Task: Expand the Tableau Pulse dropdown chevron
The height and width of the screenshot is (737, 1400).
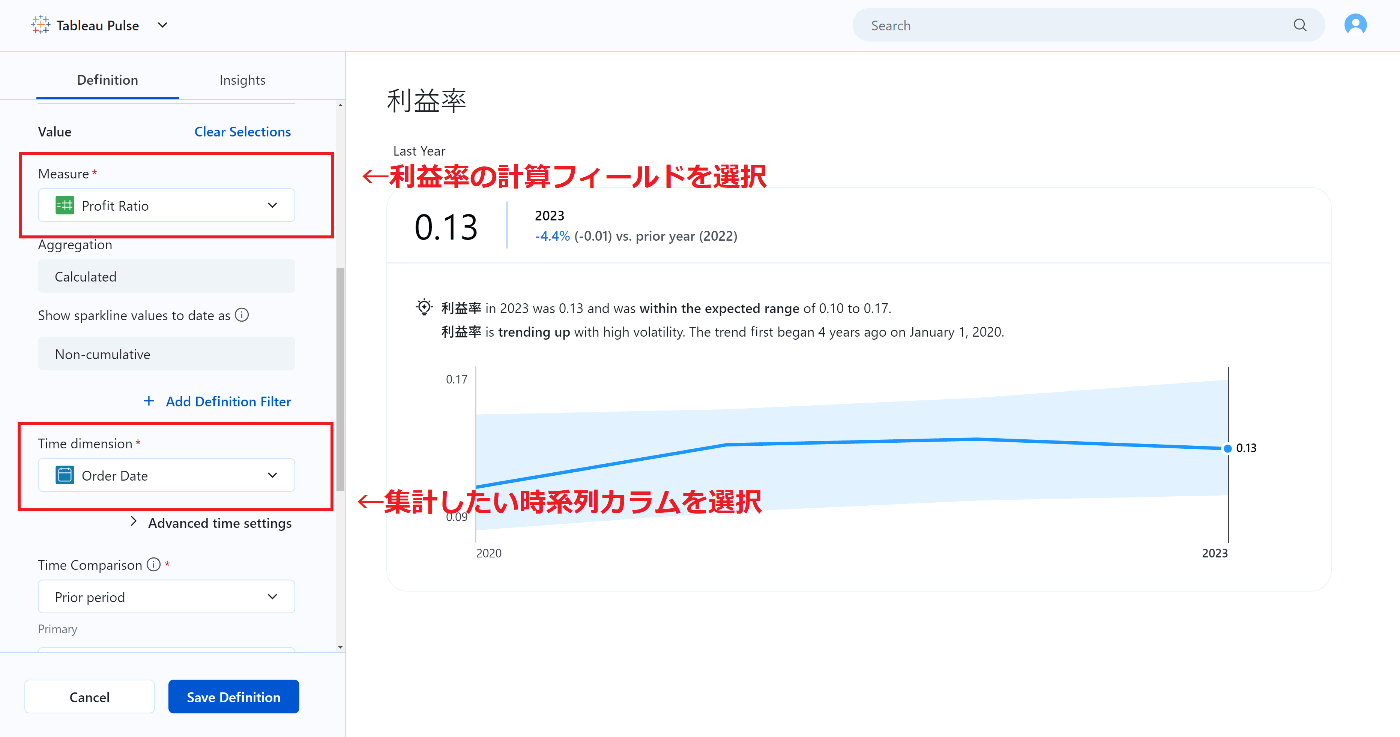Action: click(163, 25)
